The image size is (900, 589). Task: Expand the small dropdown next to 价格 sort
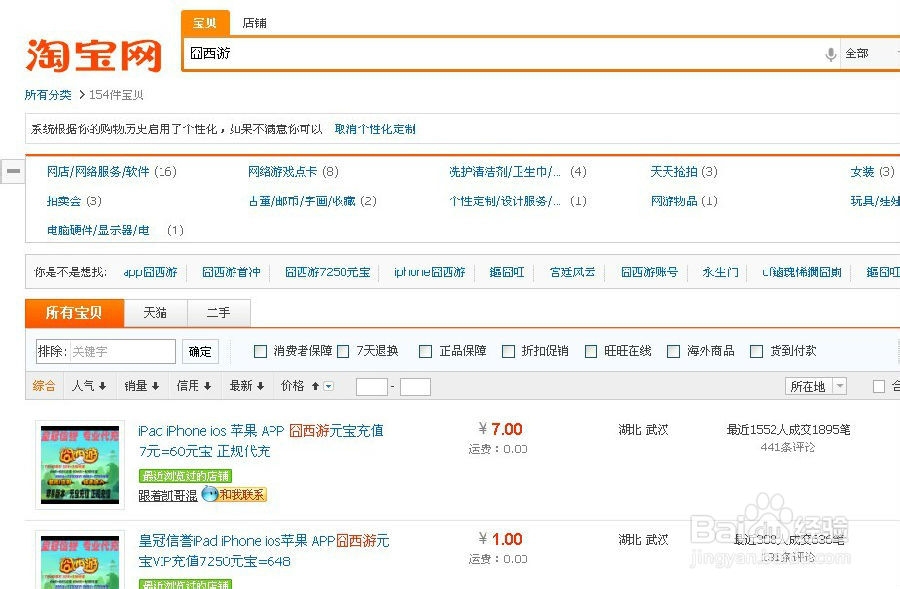tap(328, 385)
